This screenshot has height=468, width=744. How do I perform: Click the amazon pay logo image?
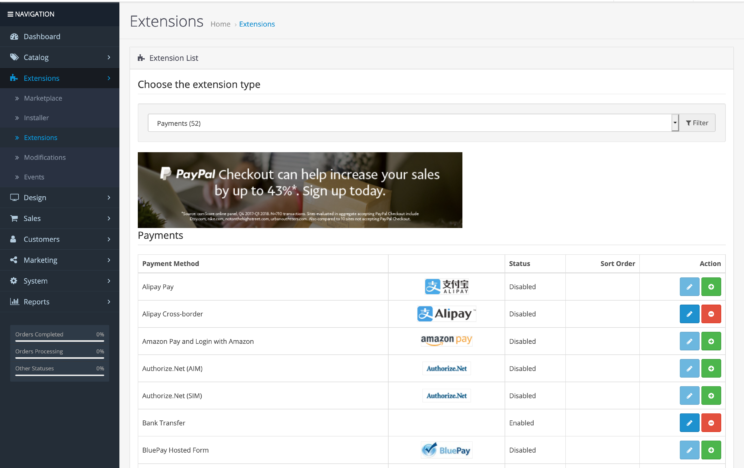tap(446, 340)
